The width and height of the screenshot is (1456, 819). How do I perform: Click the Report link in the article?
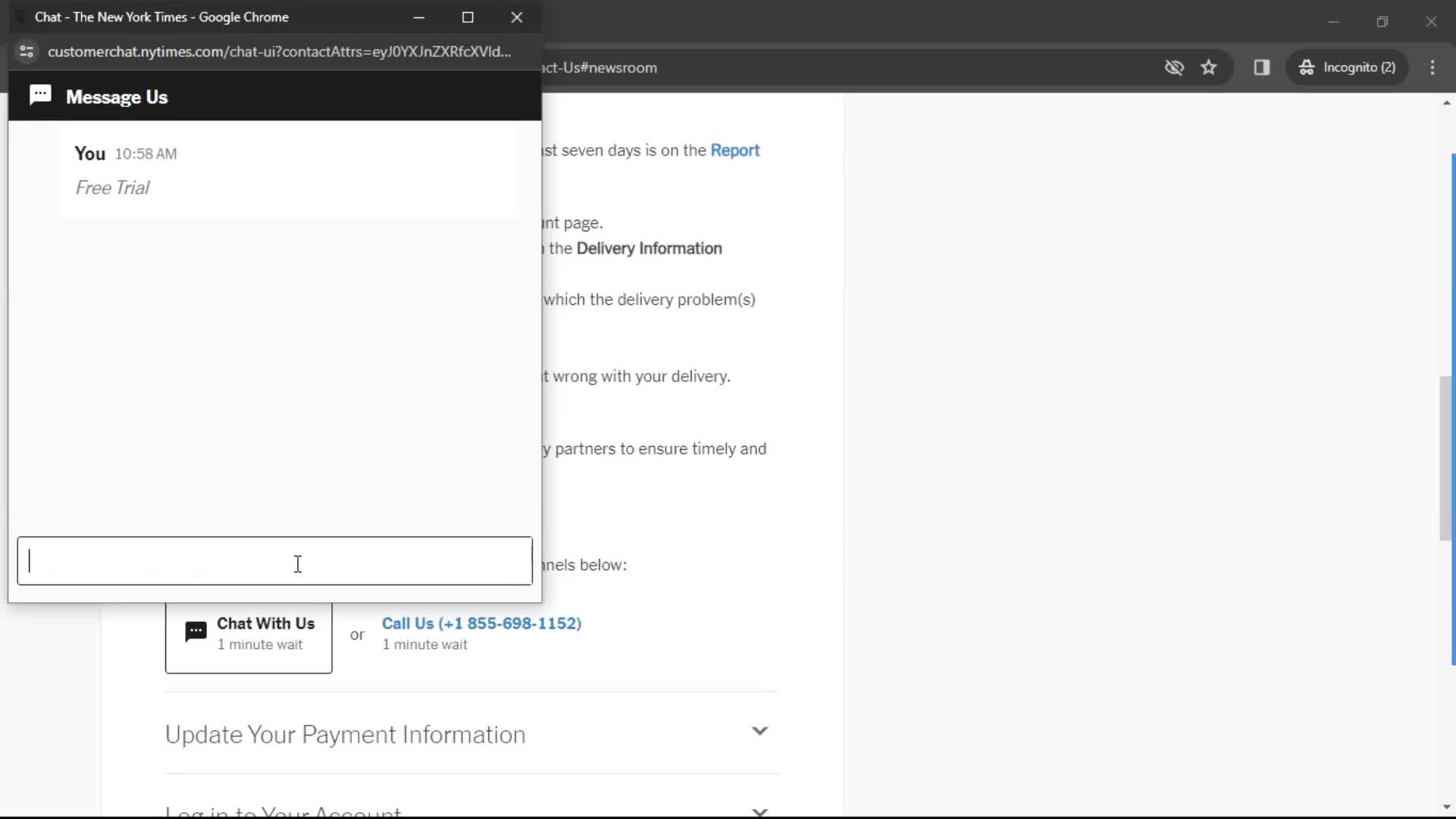coord(735,150)
